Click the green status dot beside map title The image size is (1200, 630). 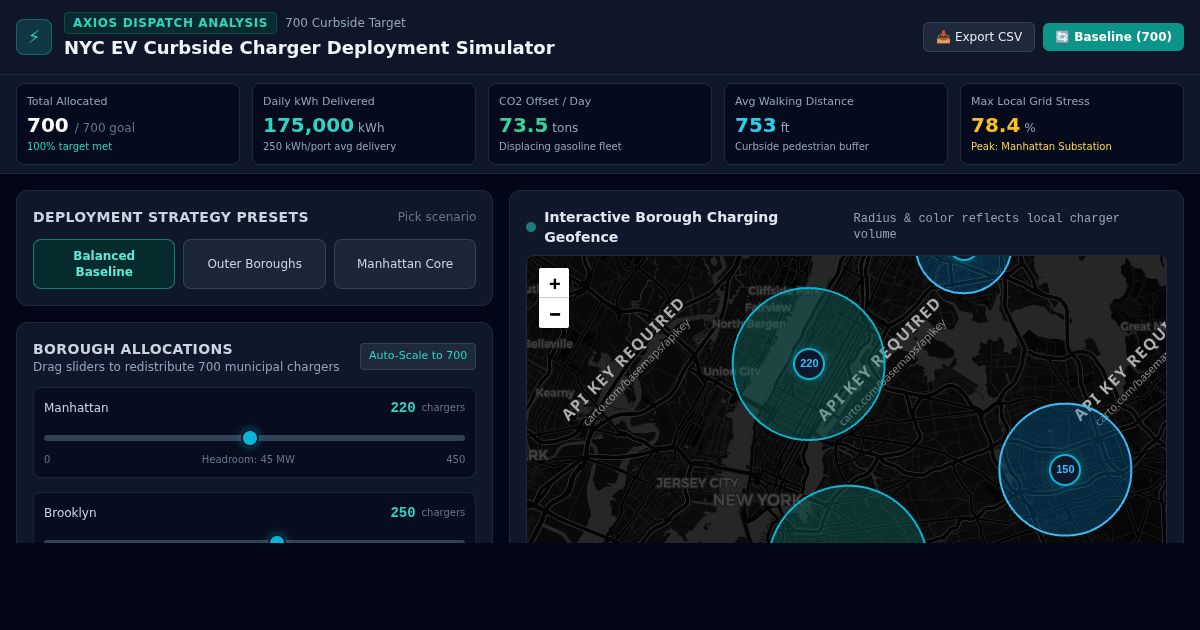tap(531, 227)
